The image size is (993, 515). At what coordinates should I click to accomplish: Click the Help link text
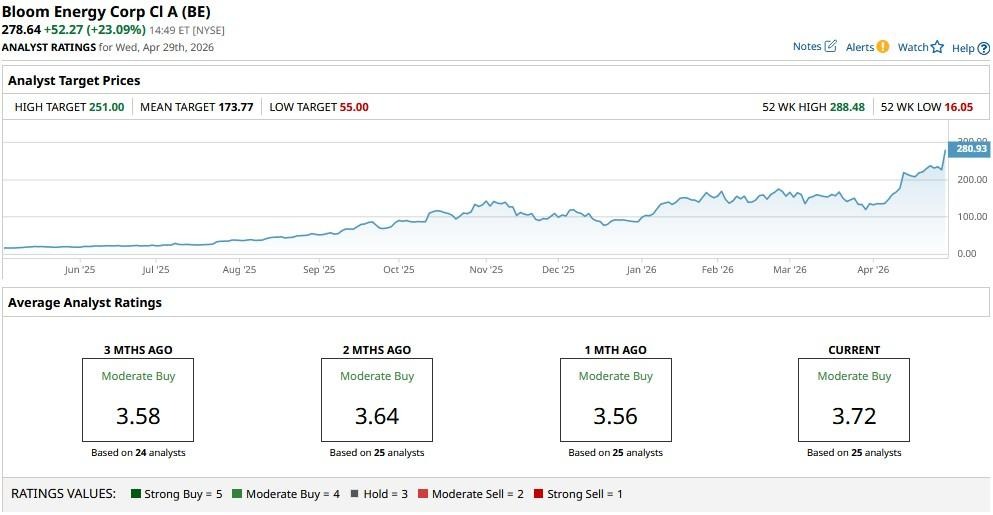[x=962, y=48]
